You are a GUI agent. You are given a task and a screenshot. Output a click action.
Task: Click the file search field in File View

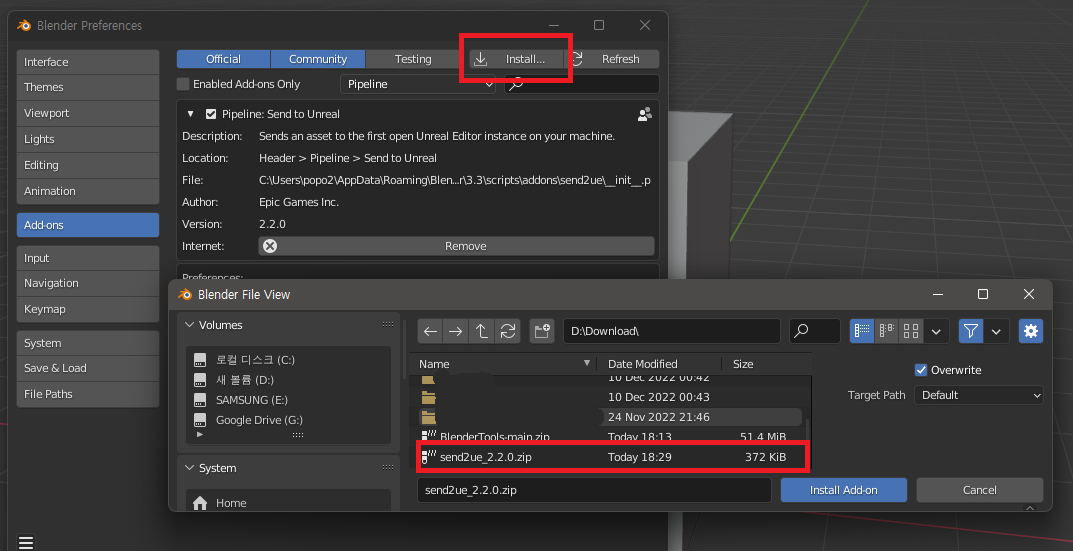point(814,331)
